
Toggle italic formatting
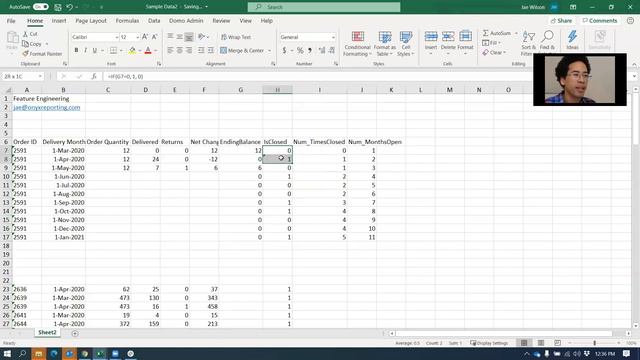pyautogui.click(x=85, y=50)
